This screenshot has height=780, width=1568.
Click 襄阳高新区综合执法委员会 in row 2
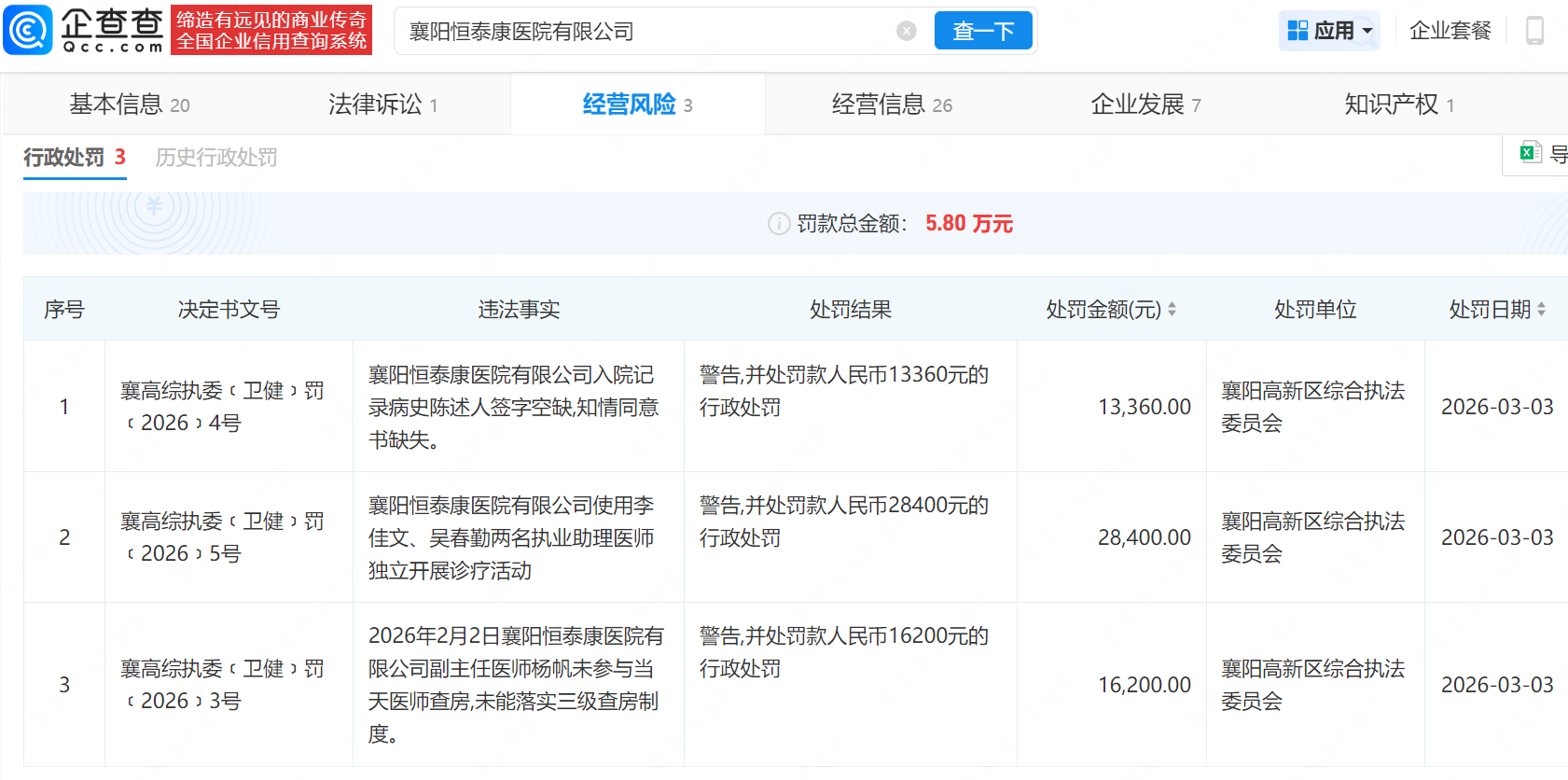[x=1313, y=537]
